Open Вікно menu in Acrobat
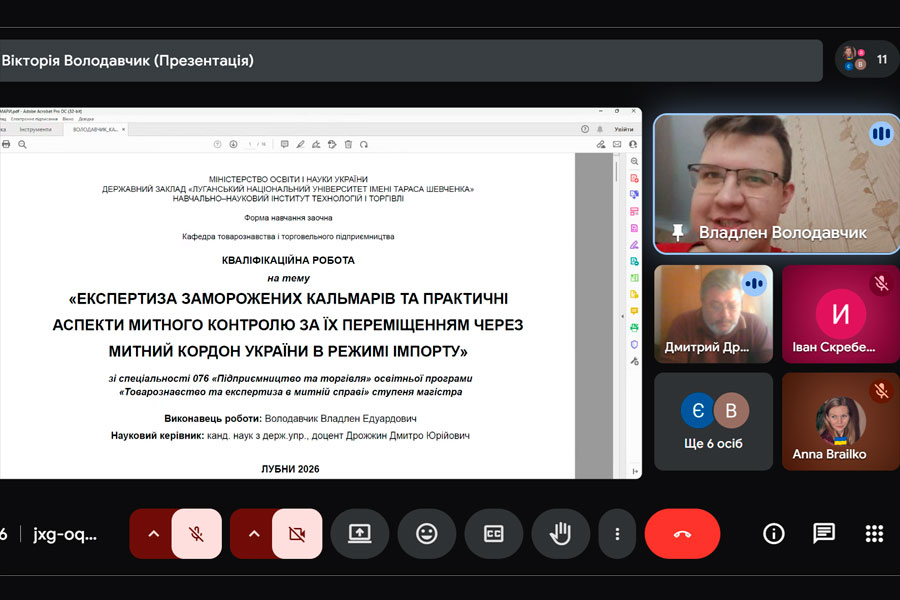900x600 pixels. point(68,119)
